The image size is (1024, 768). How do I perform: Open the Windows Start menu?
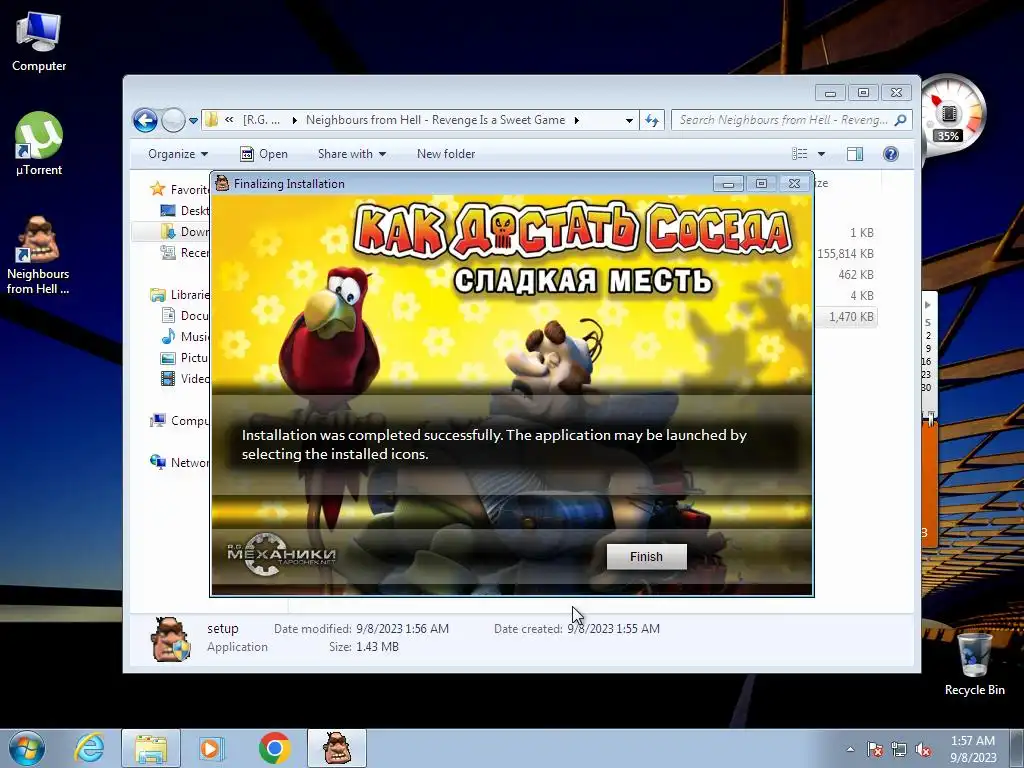pyautogui.click(x=27, y=748)
